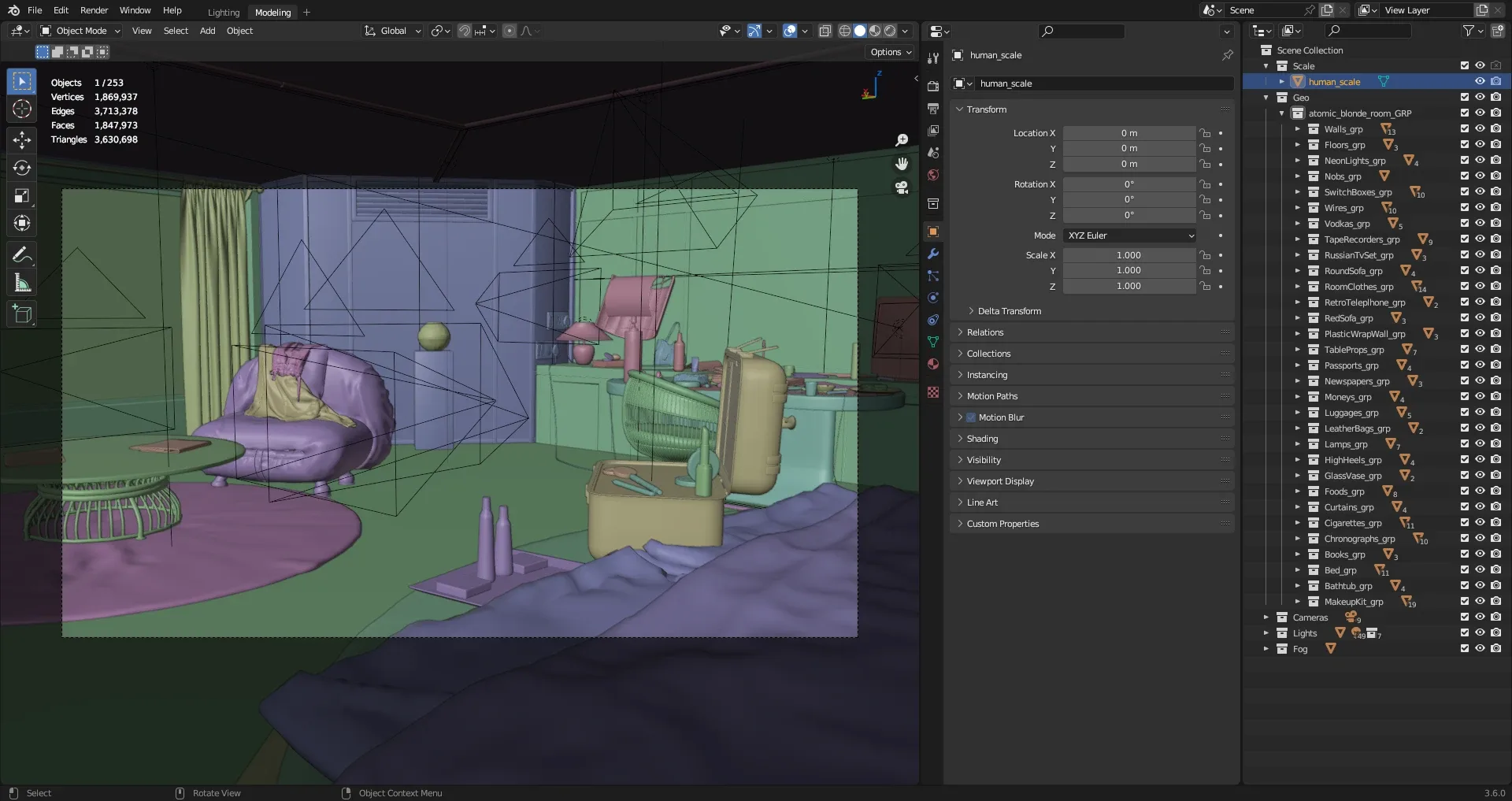Open the World properties tab
1512x801 pixels.
coord(933,175)
